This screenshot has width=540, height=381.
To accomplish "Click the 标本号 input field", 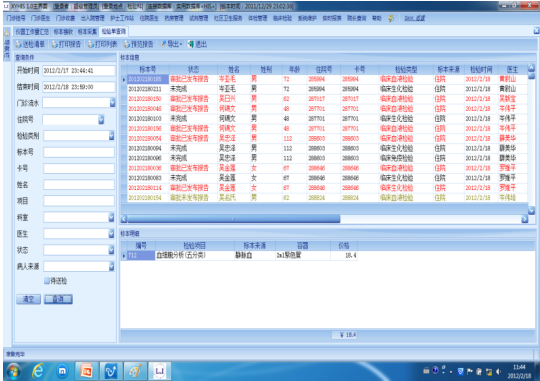I will tap(79, 152).
